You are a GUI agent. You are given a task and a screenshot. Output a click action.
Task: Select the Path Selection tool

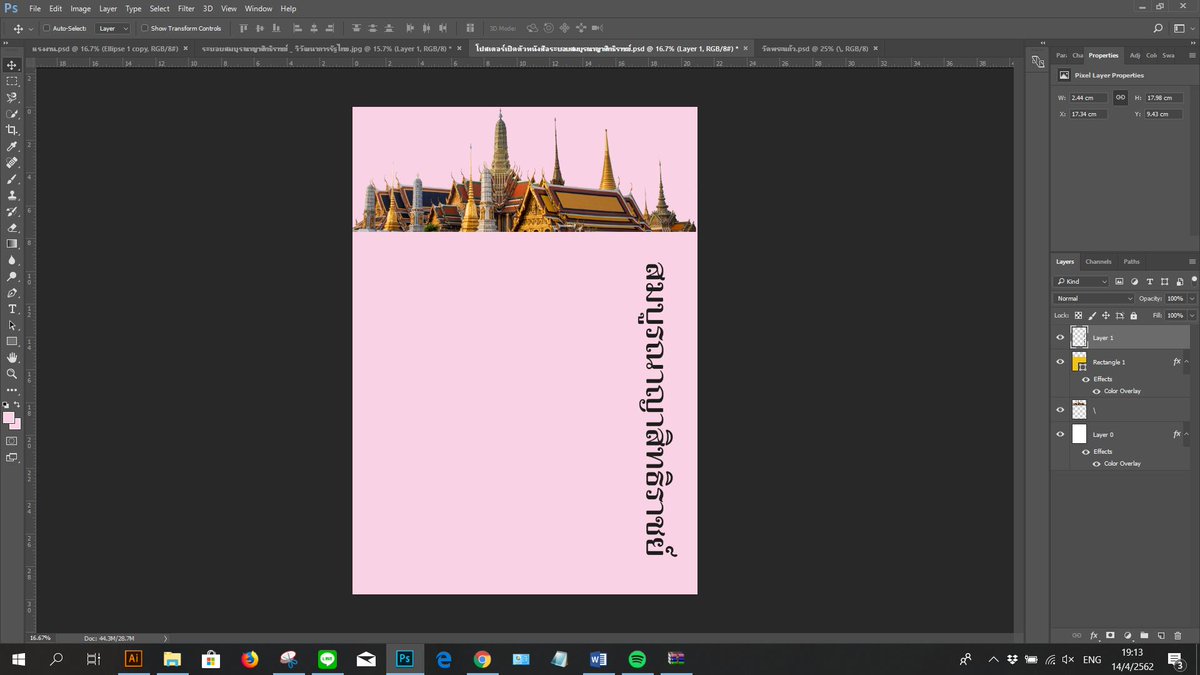coord(12,325)
